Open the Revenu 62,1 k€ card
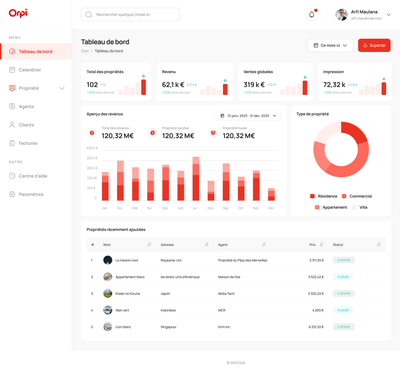 (194, 82)
